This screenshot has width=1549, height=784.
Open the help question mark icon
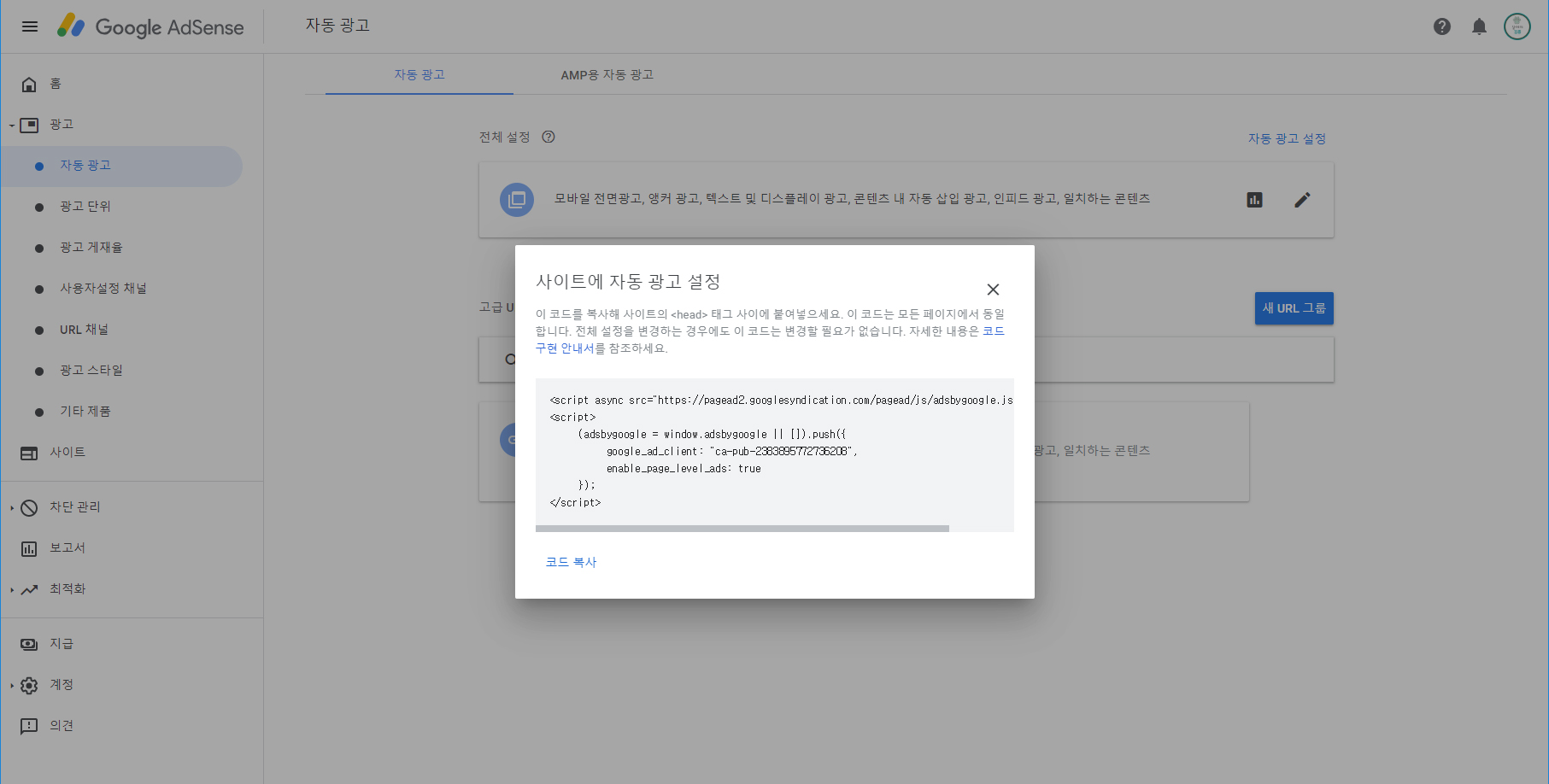[1442, 26]
